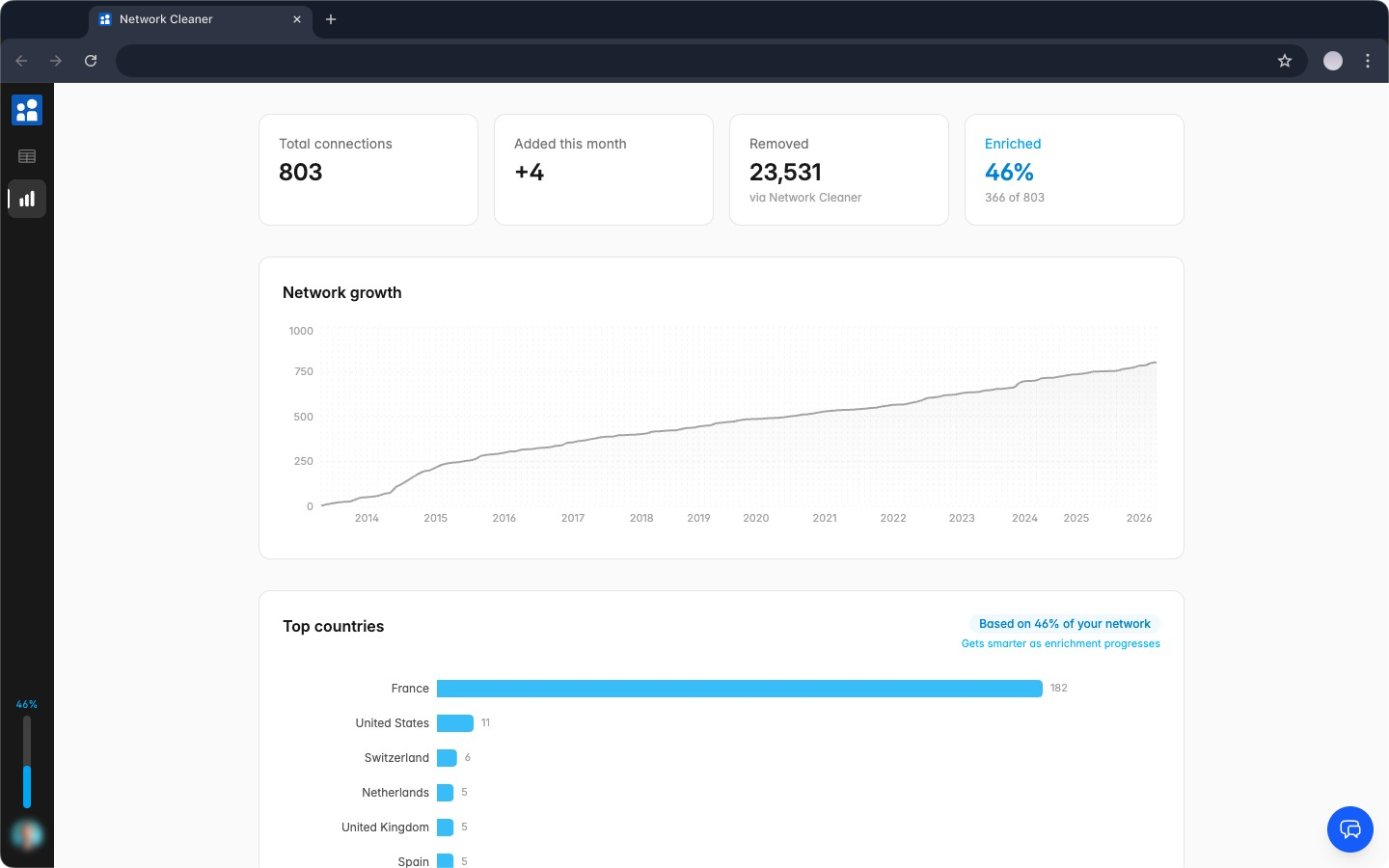Go forward with the browser forward arrow

point(56,61)
